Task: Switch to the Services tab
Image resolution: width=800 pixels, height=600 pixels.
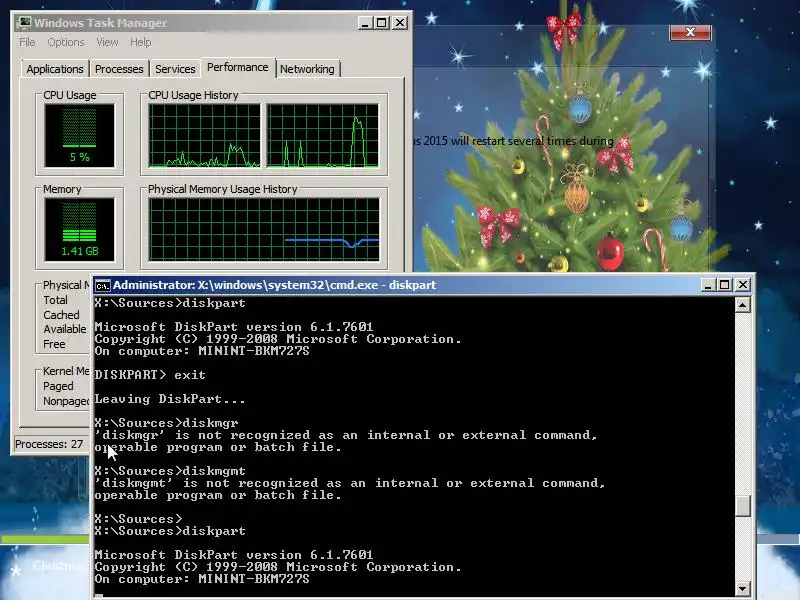Action: (x=175, y=69)
